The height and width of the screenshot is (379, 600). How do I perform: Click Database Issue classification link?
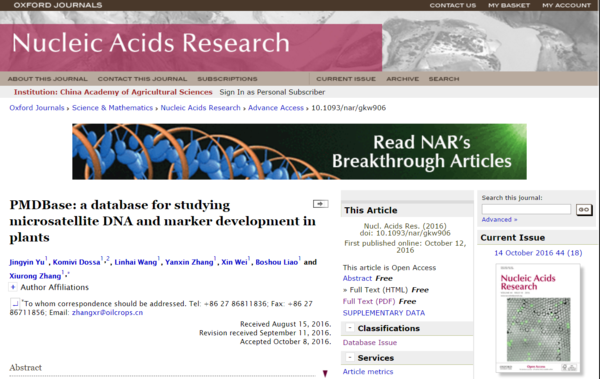click(370, 343)
